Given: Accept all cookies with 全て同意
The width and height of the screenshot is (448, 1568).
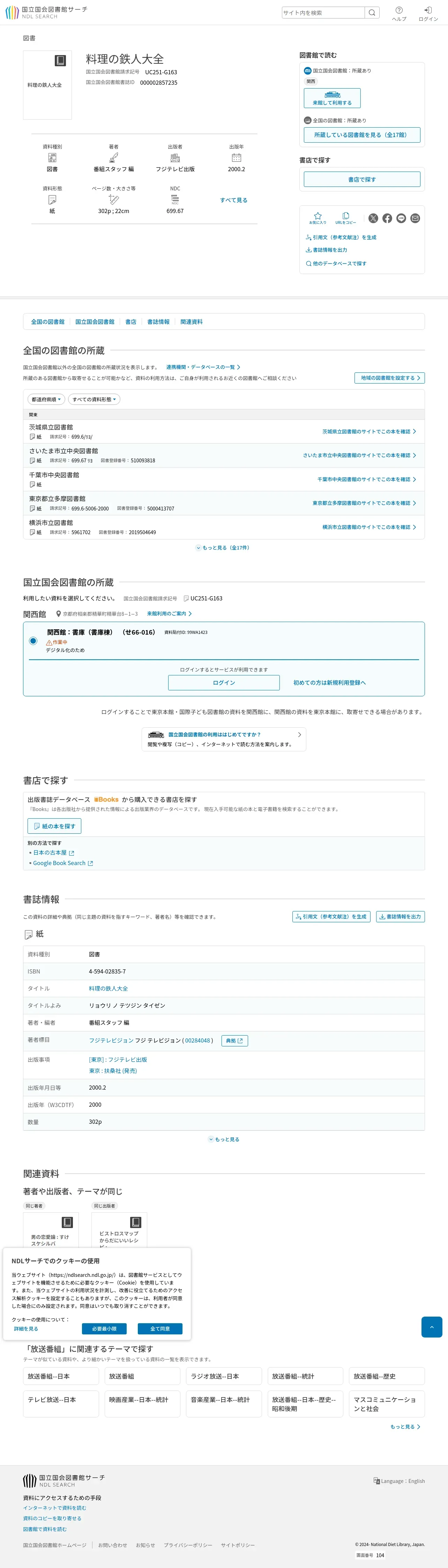Looking at the screenshot, I should (160, 1329).
